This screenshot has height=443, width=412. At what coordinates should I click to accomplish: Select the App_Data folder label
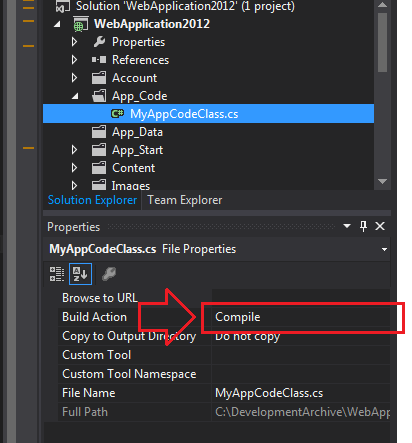pyautogui.click(x=137, y=132)
